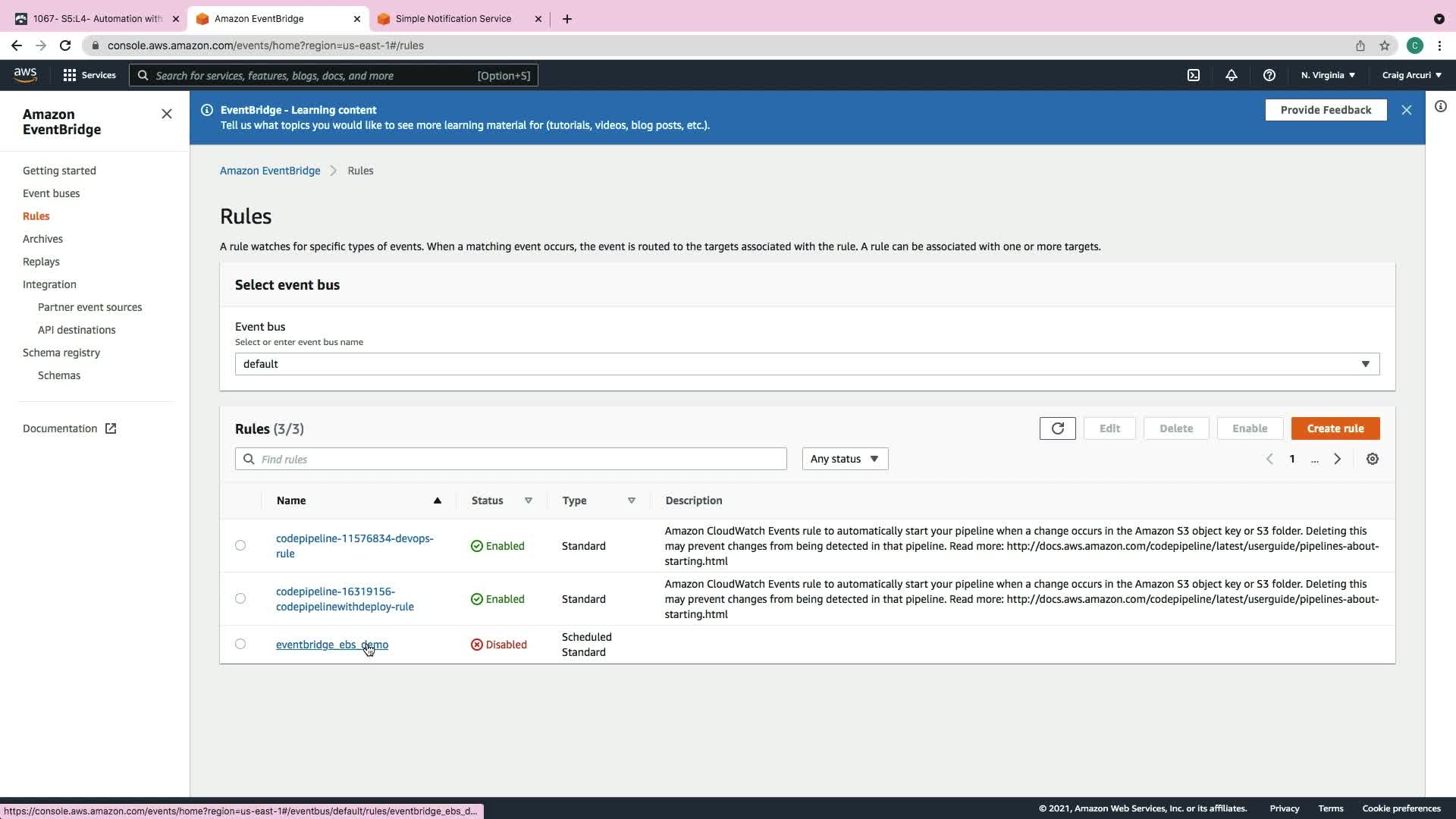The height and width of the screenshot is (819, 1456).
Task: Open the notifications bell icon
Action: click(1231, 75)
